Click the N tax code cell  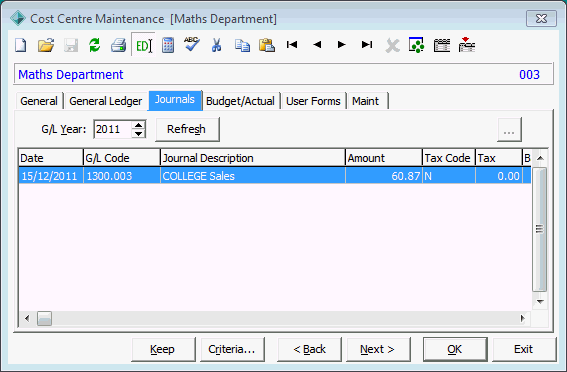[449, 176]
